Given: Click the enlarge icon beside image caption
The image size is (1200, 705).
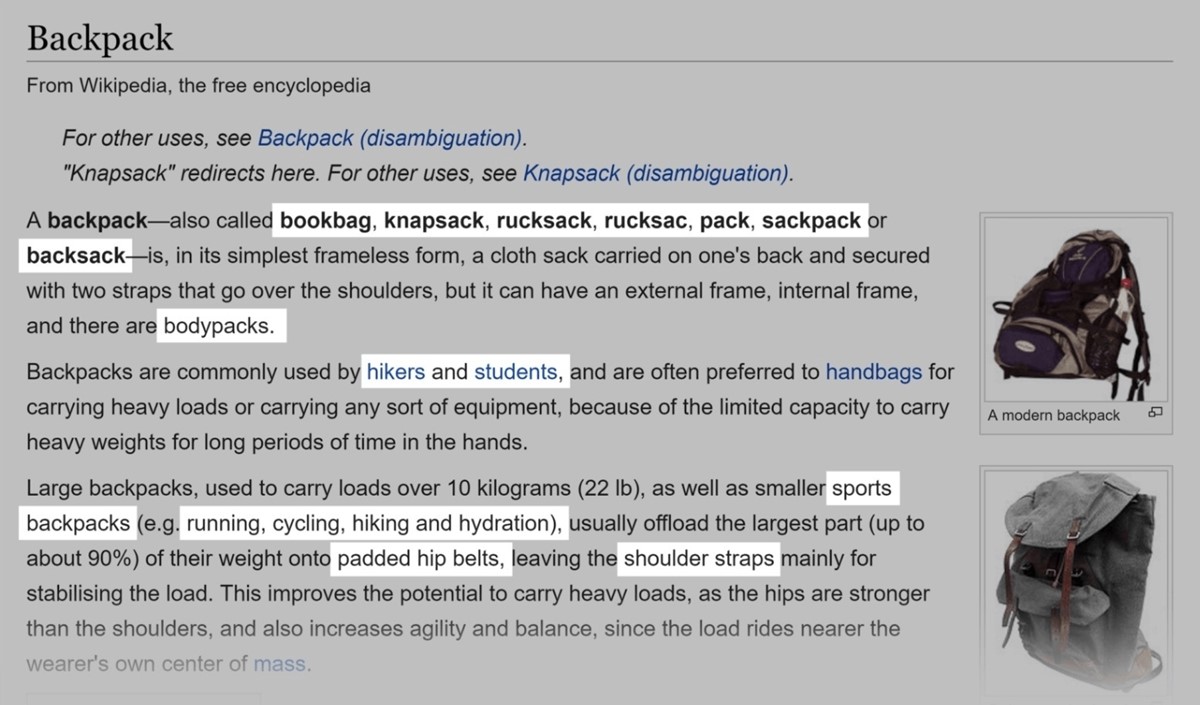Looking at the screenshot, I should (x=1156, y=413).
